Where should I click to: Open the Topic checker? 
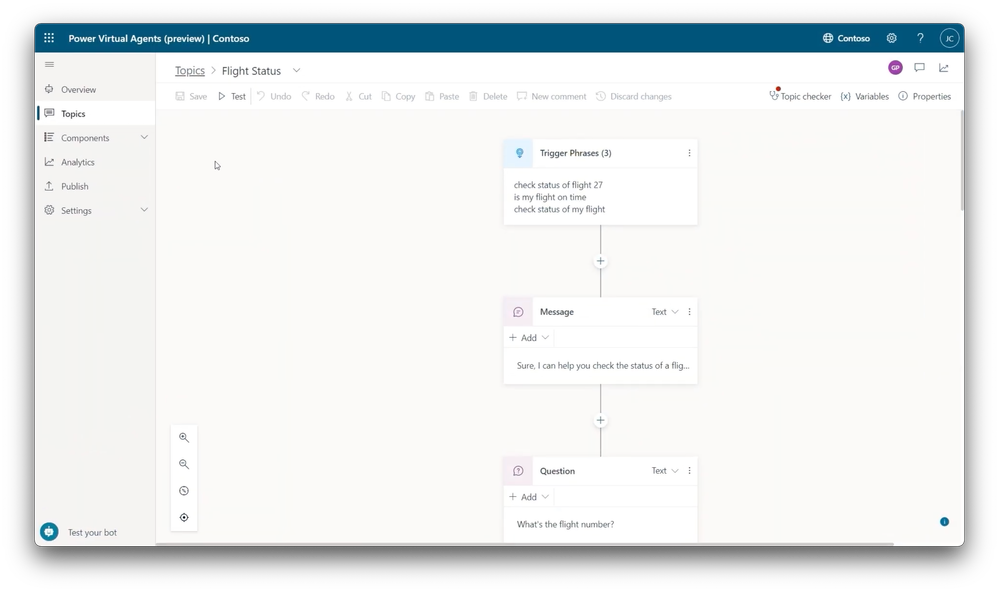point(800,96)
